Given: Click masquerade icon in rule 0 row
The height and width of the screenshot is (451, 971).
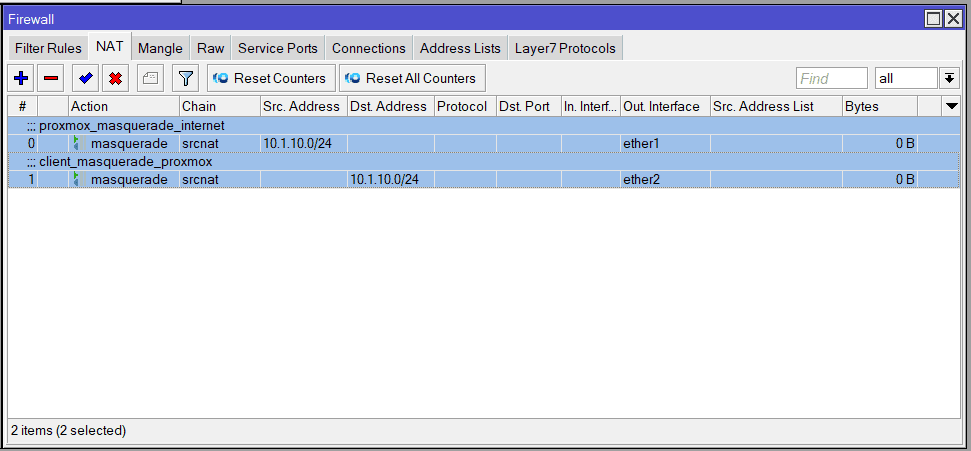Looking at the screenshot, I should 77,143.
